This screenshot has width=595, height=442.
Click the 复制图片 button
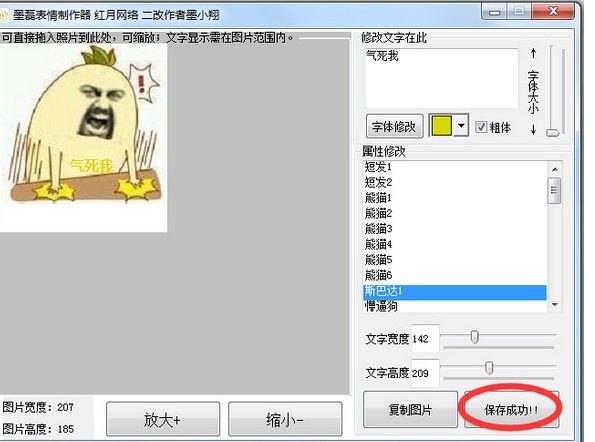coord(410,409)
